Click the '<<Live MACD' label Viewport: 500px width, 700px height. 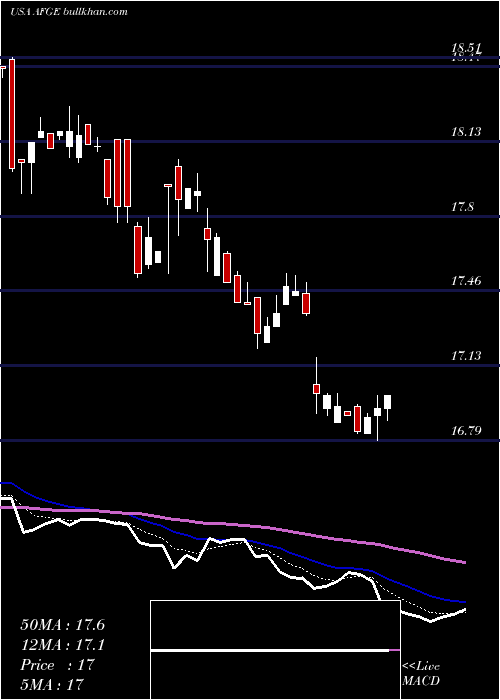click(421, 673)
